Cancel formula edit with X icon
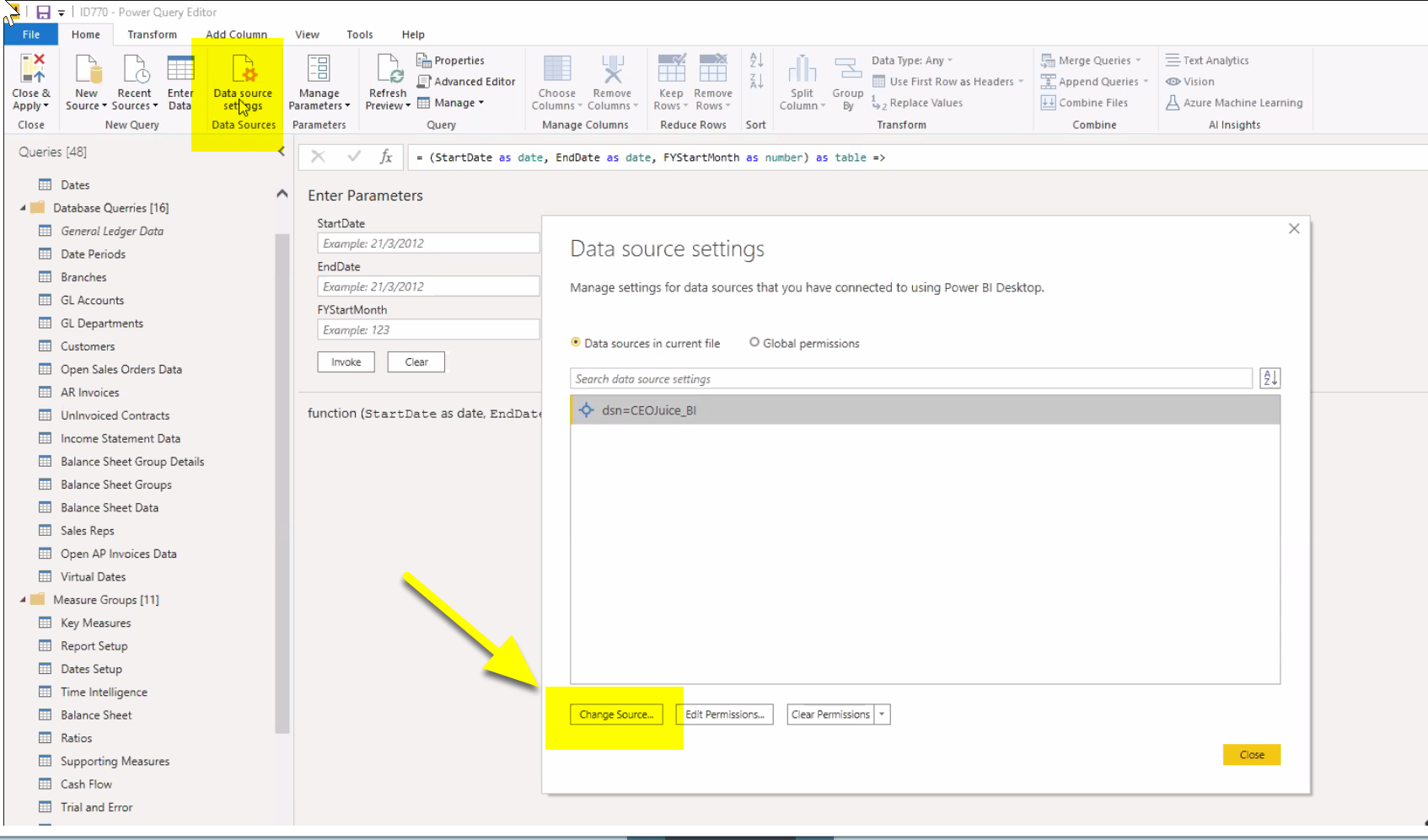 318,157
